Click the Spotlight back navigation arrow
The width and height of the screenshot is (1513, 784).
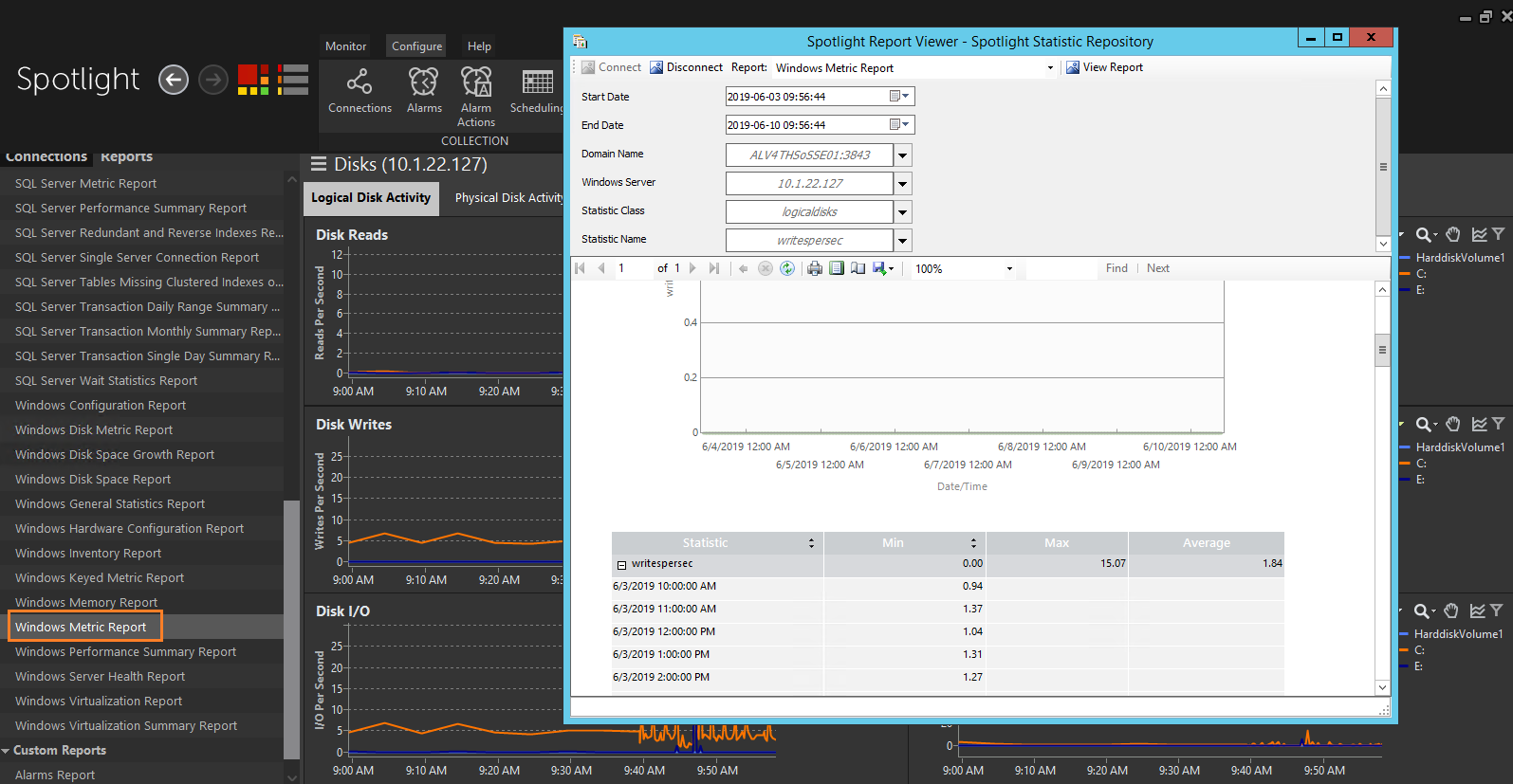click(x=173, y=80)
